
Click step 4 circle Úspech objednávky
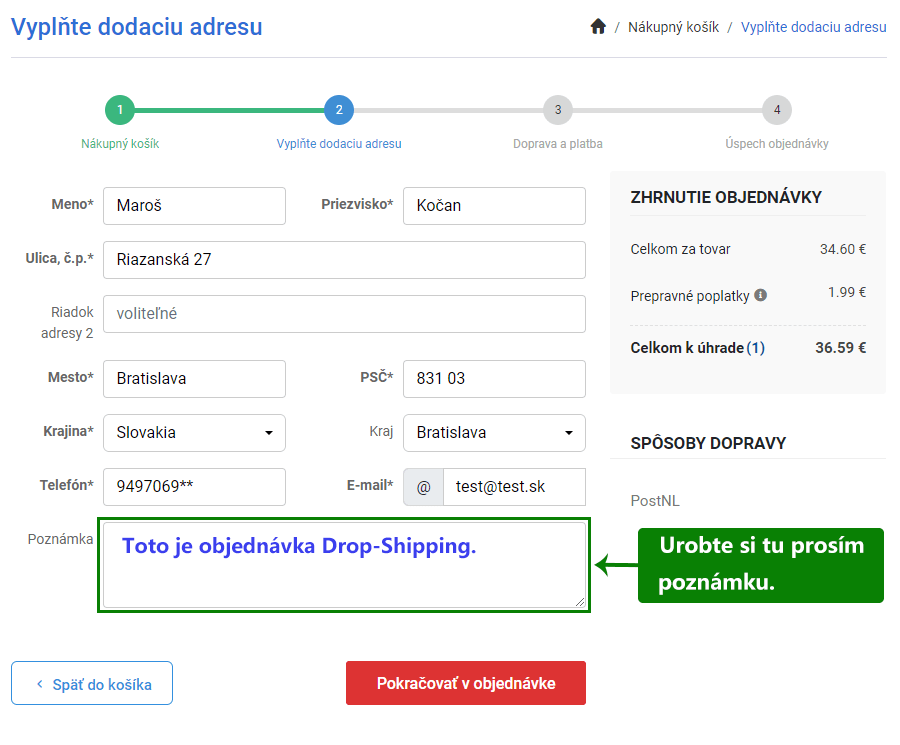coord(776,110)
